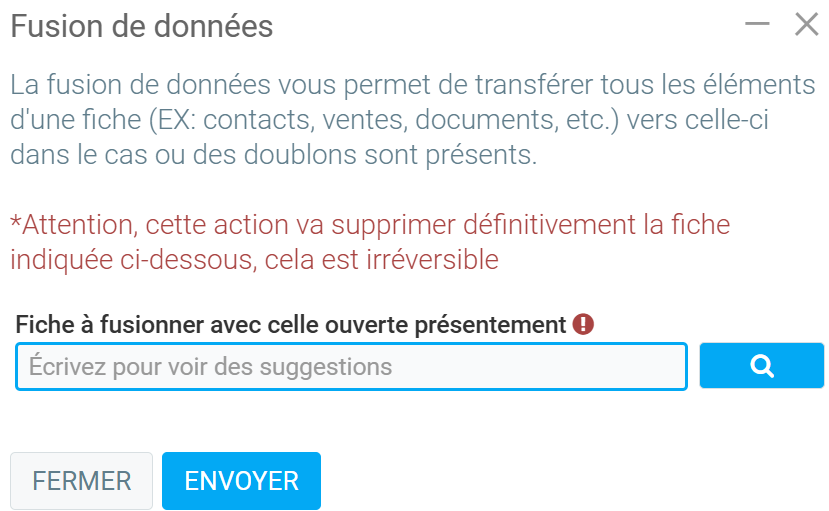
Task: Click the red exclamation required-field icon
Action: pyautogui.click(x=584, y=325)
